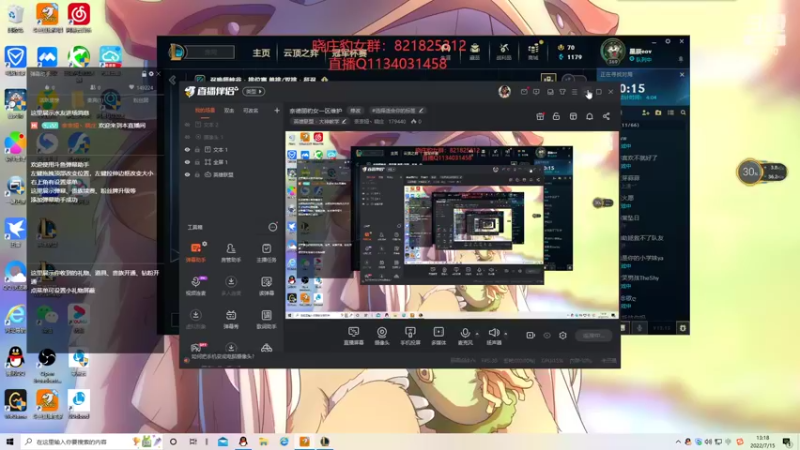Click 修改 button beside stream title
Image resolution: width=800 pixels, height=450 pixels.
356,110
